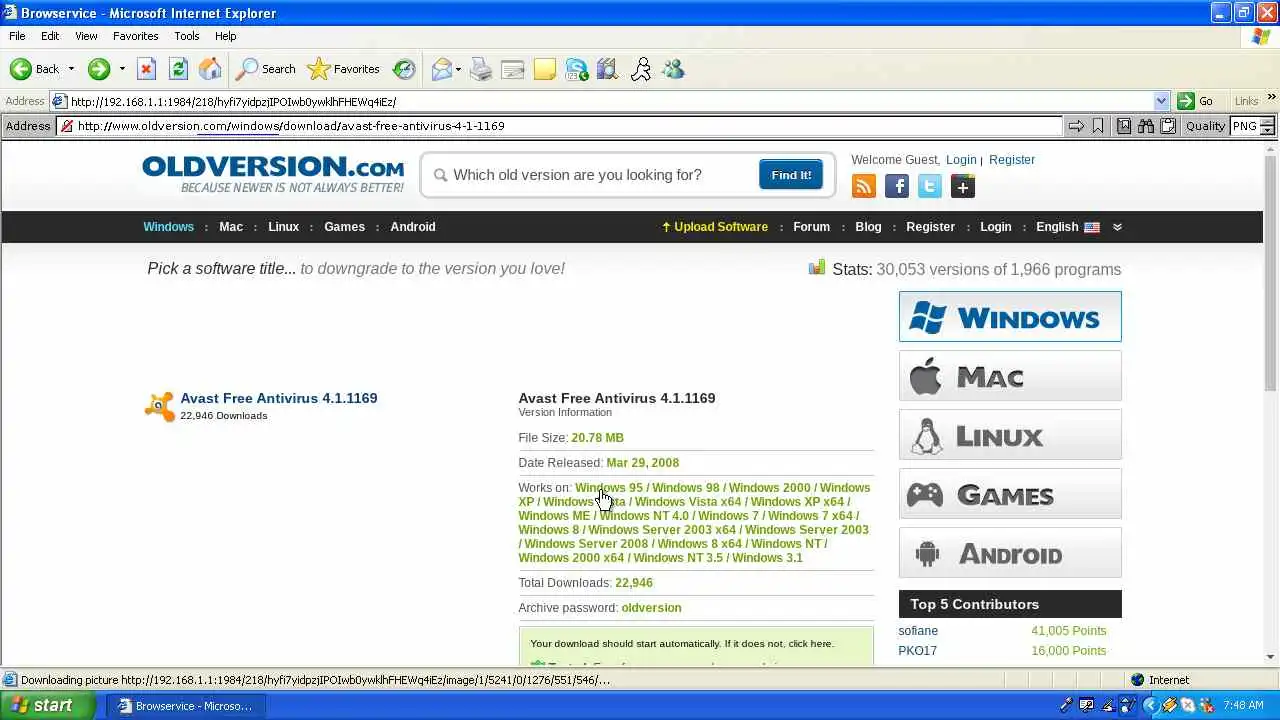Click the Find It! button
Screen dimensions: 1280x720
point(791,175)
